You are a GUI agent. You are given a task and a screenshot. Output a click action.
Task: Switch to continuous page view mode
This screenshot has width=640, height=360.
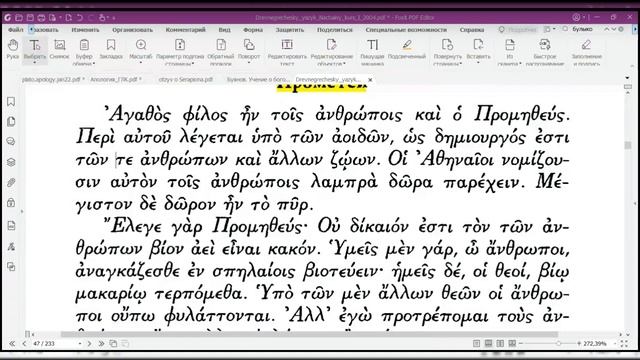click(x=488, y=344)
